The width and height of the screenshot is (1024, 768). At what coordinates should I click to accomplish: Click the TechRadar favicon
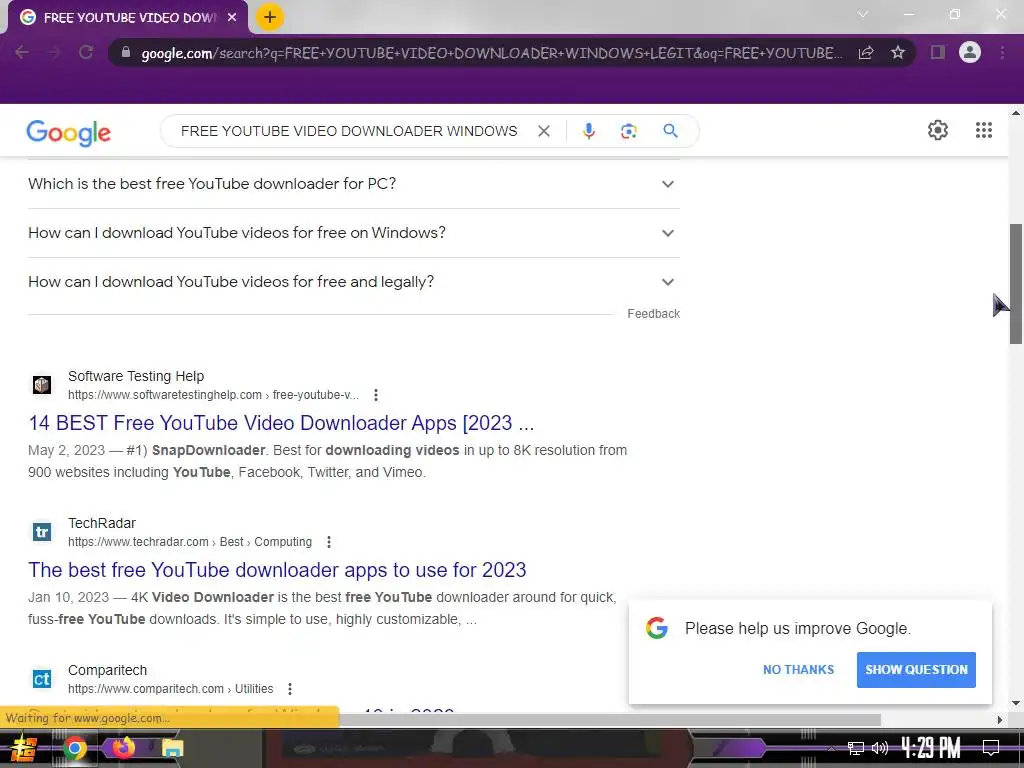42,532
